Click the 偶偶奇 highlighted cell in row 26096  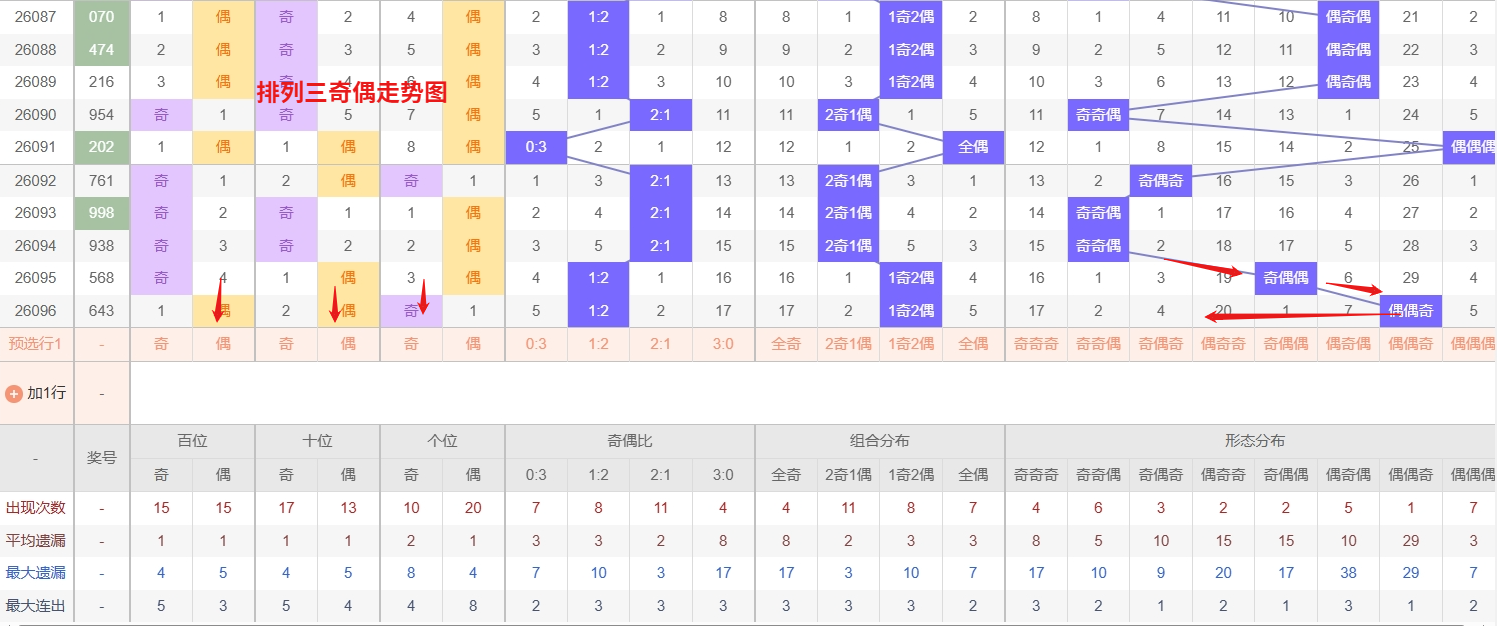1410,310
